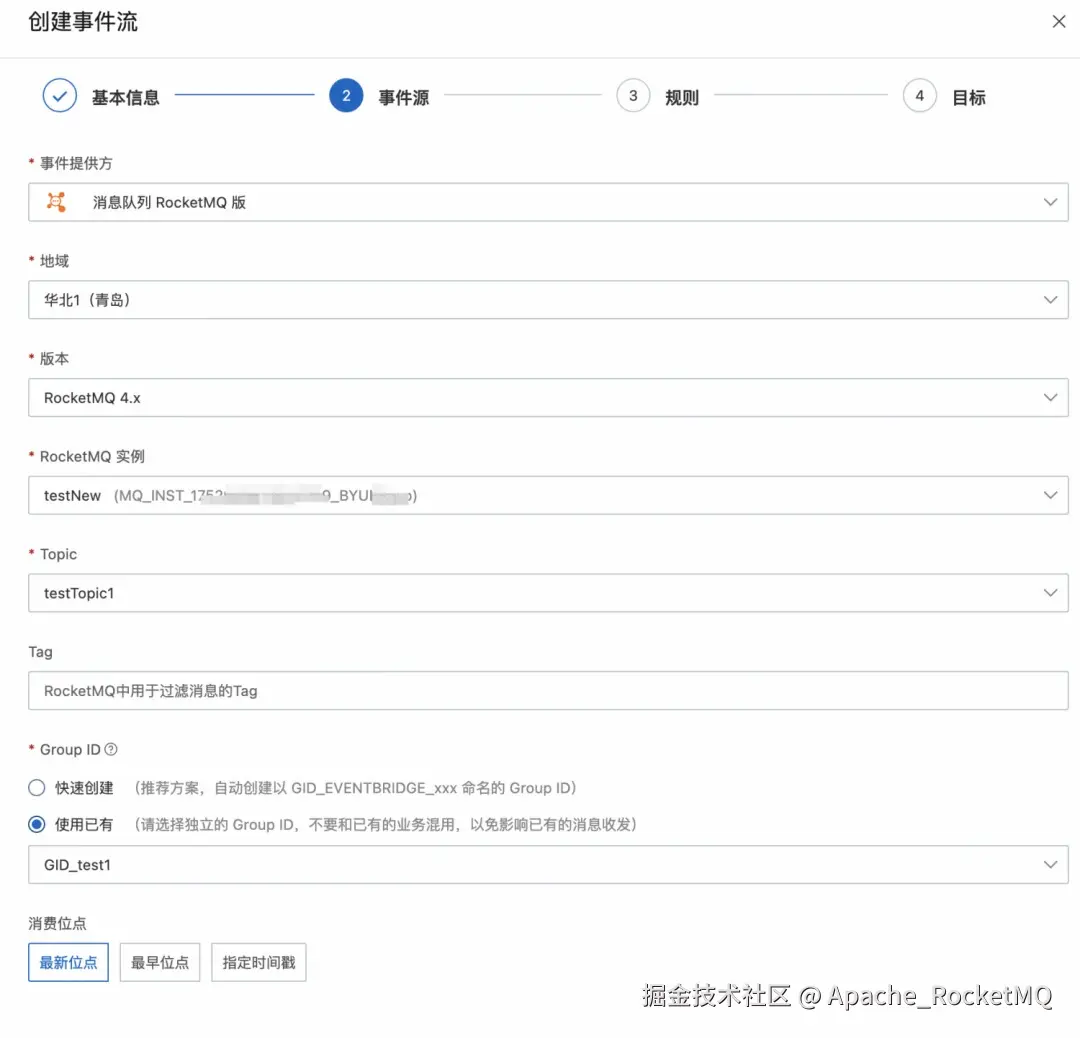Viewport: 1080px width, 1038px height.
Task: Choose 指定时间戳 consumer offset
Action: [x=259, y=962]
